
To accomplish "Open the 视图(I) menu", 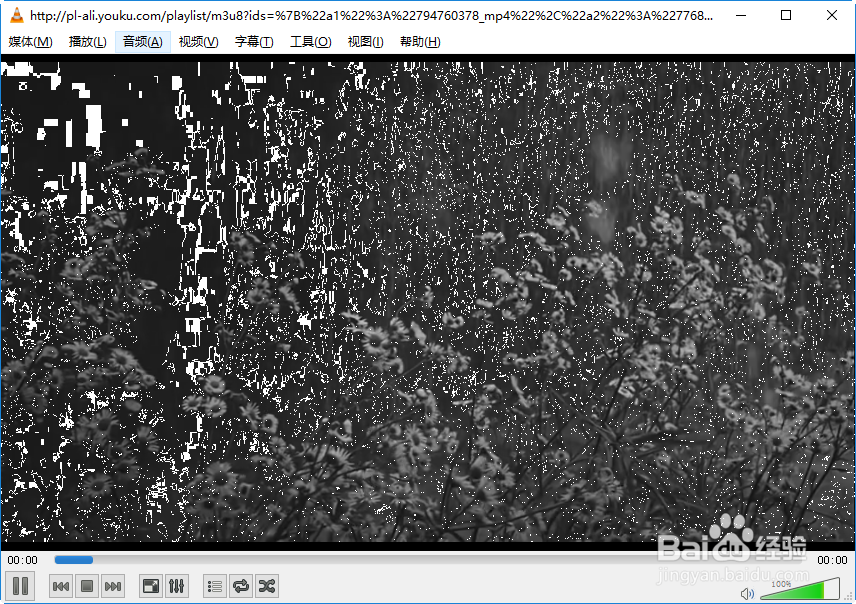I will coord(365,42).
